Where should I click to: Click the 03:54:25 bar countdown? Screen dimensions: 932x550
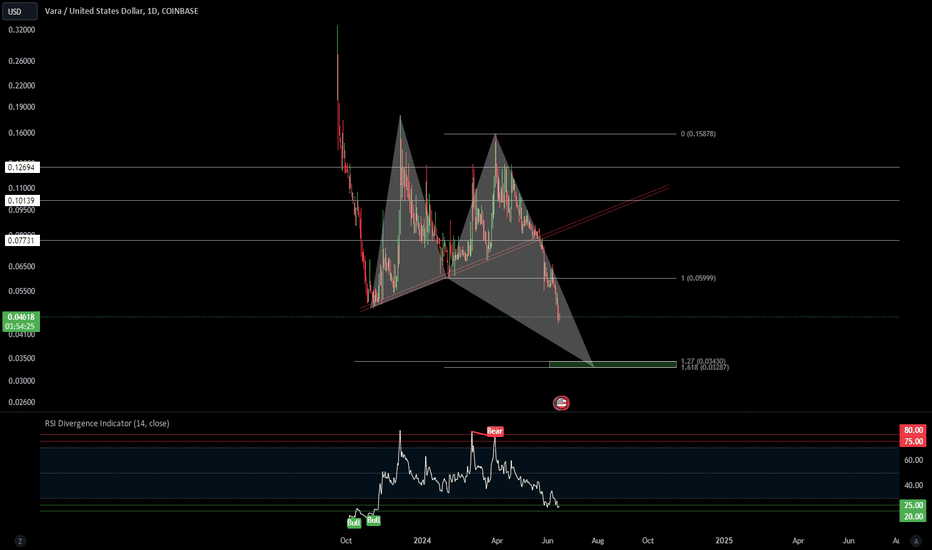21,326
